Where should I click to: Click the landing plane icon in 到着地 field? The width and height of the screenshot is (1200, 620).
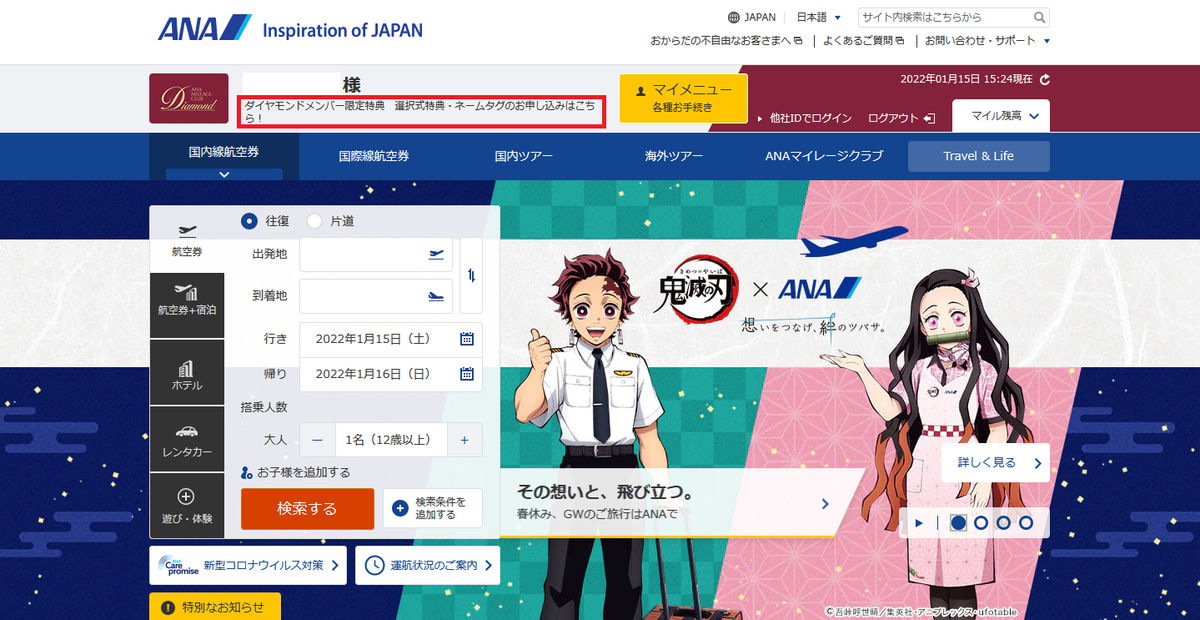tap(435, 295)
